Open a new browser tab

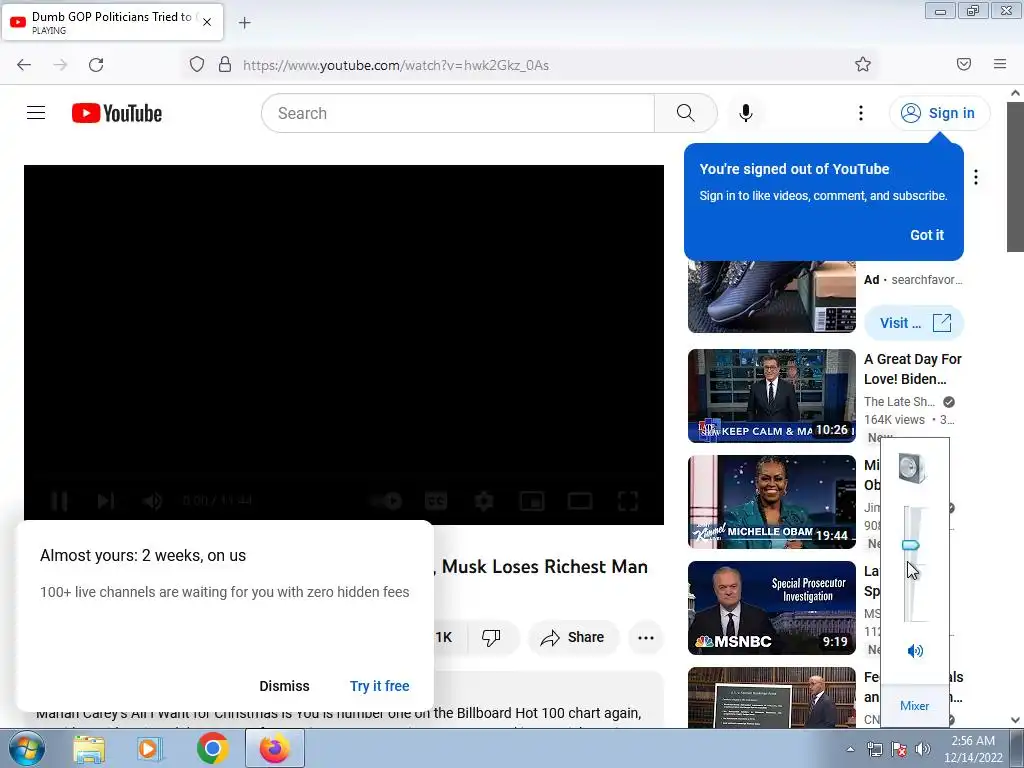(x=244, y=23)
